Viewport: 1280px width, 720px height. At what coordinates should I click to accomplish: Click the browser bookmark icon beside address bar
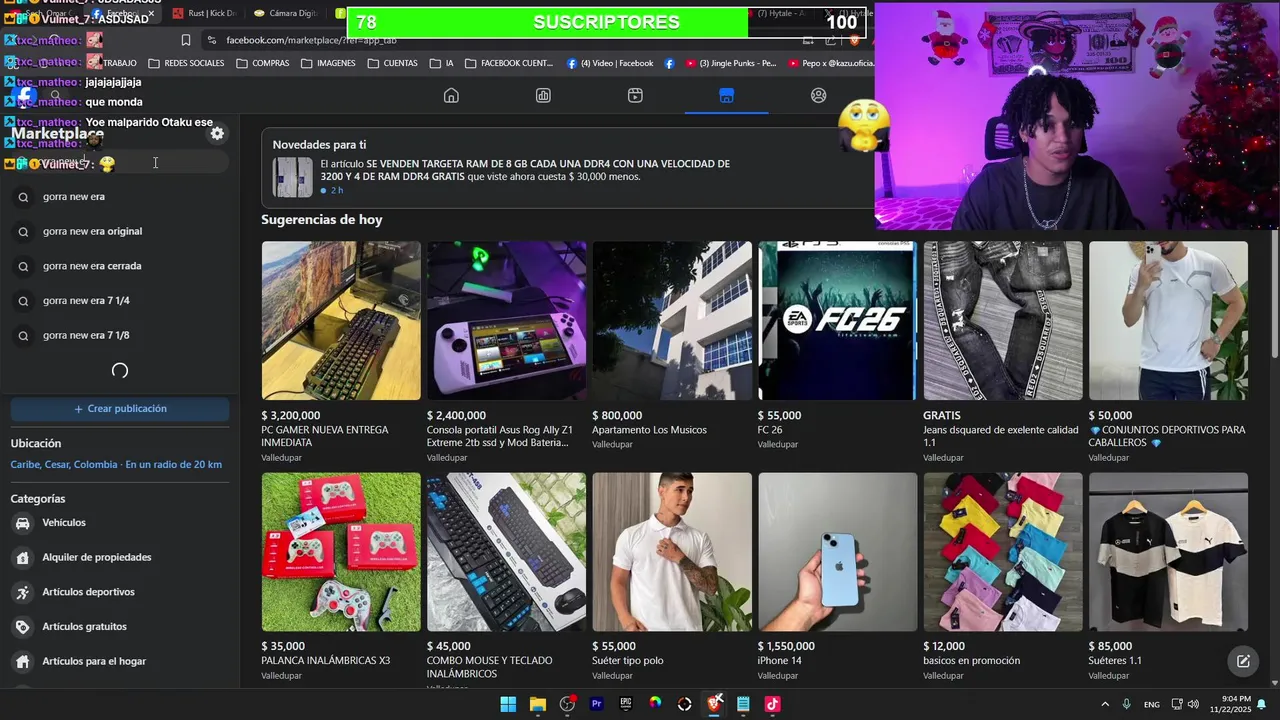point(186,40)
